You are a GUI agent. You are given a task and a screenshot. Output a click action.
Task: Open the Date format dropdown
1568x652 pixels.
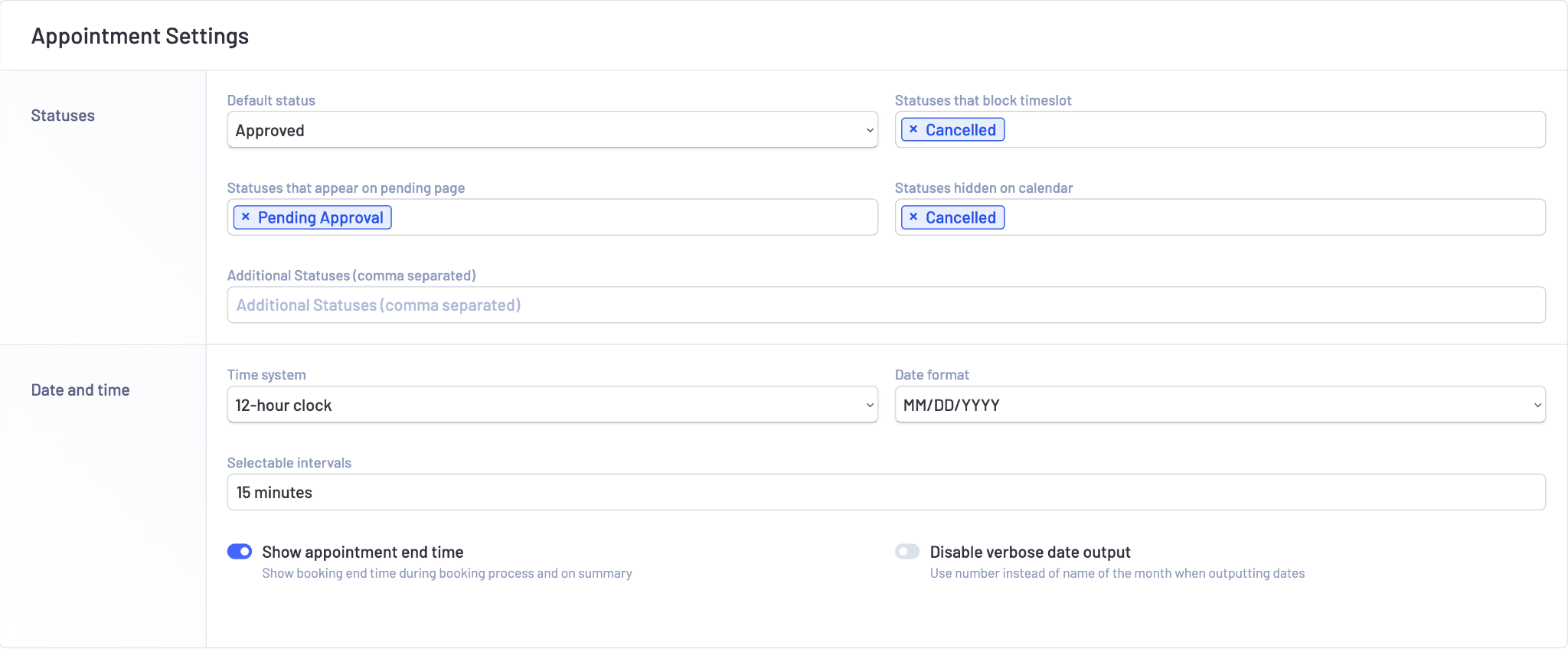tap(1220, 404)
